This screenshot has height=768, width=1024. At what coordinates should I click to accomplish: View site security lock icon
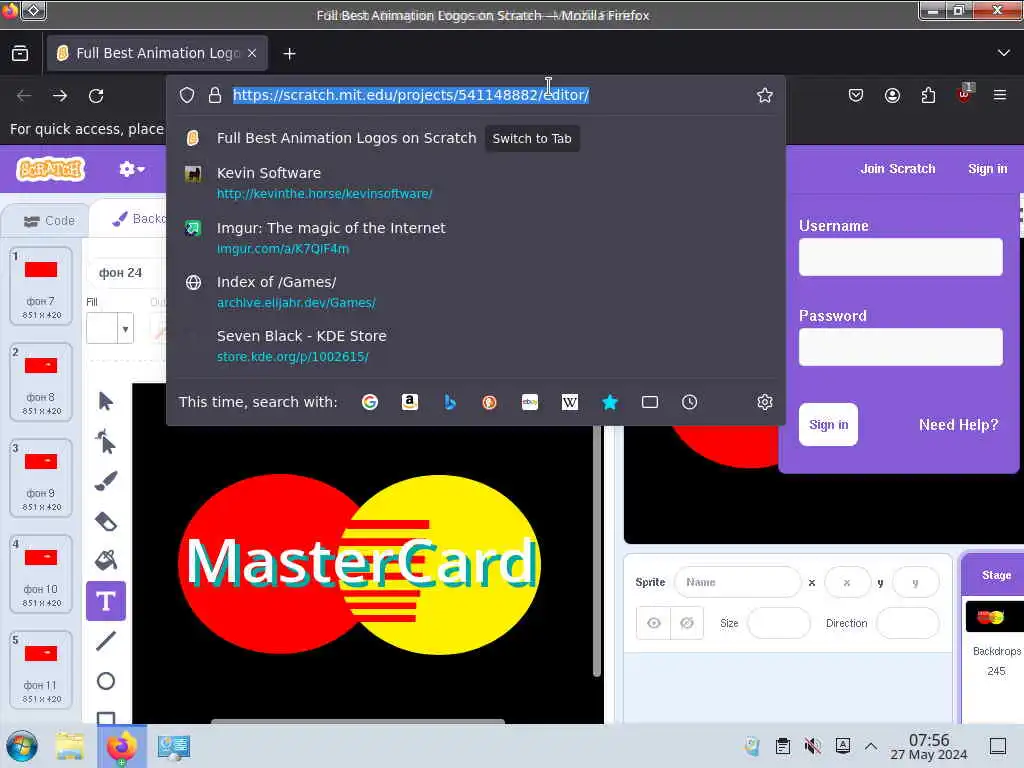[x=215, y=95]
